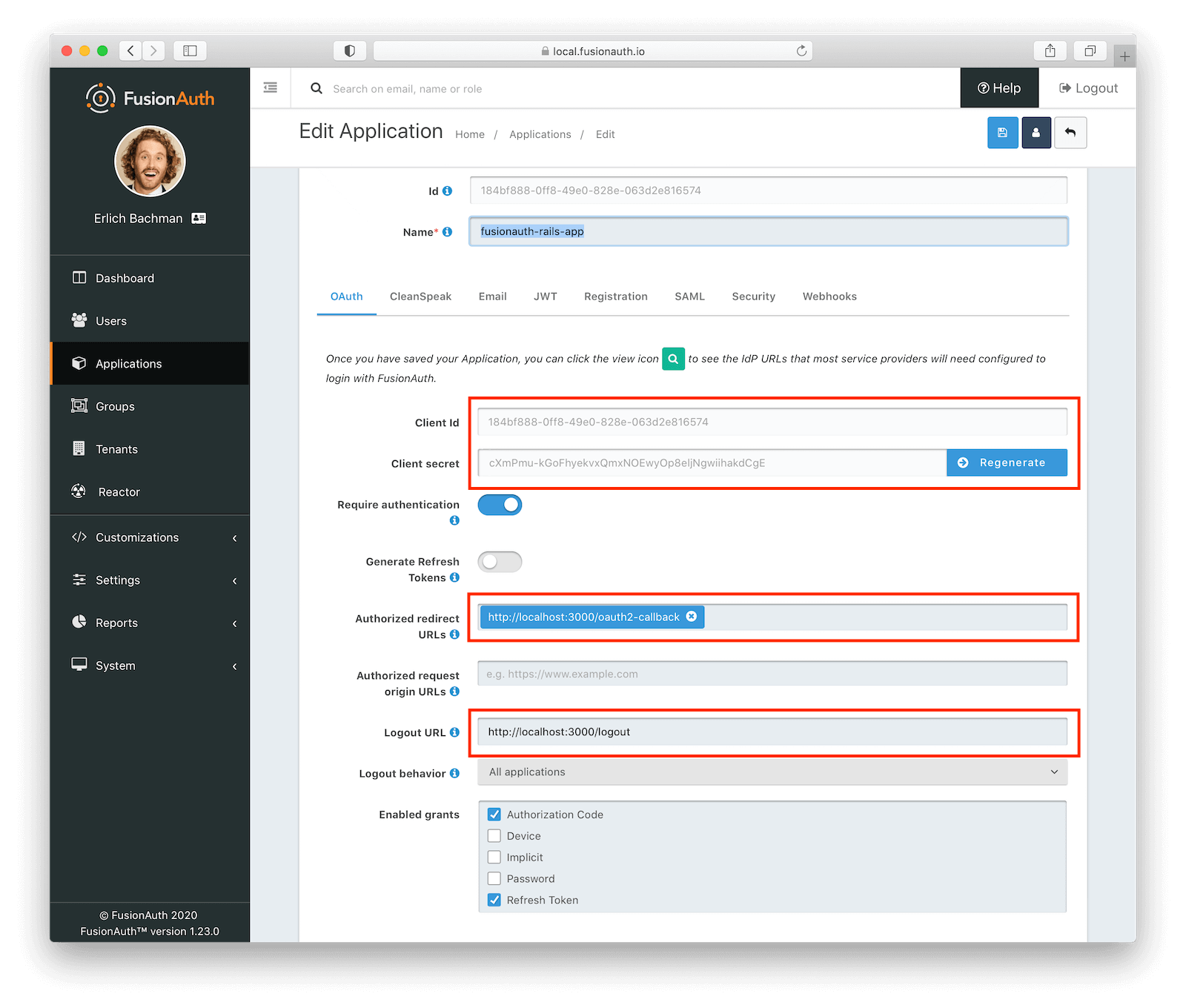The image size is (1186, 1008).
Task: Click the Home breadcrumb link
Action: click(x=470, y=134)
